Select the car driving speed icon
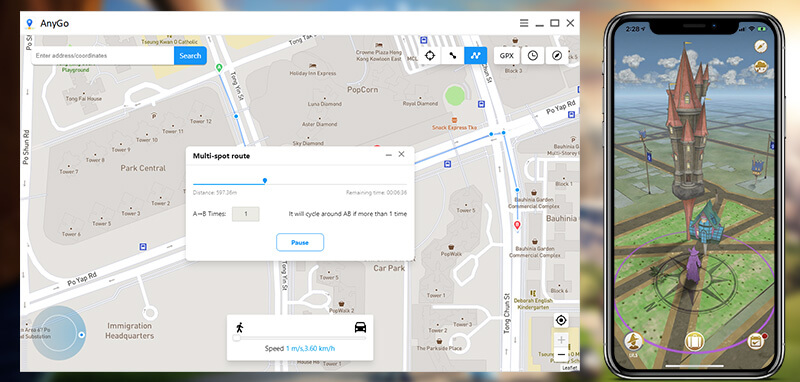This screenshot has height=382, width=800. 360,327
